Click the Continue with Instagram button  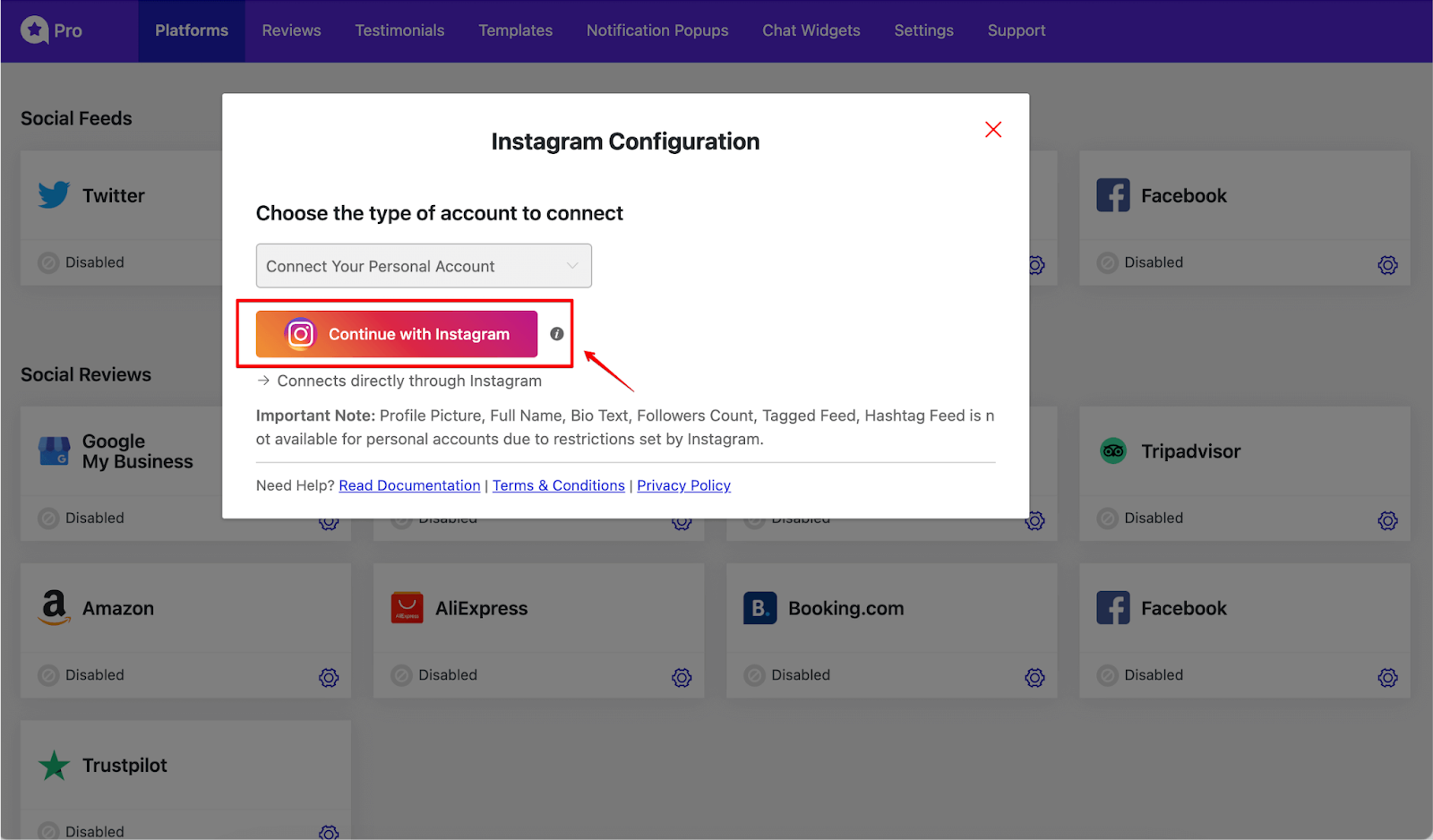coord(397,334)
